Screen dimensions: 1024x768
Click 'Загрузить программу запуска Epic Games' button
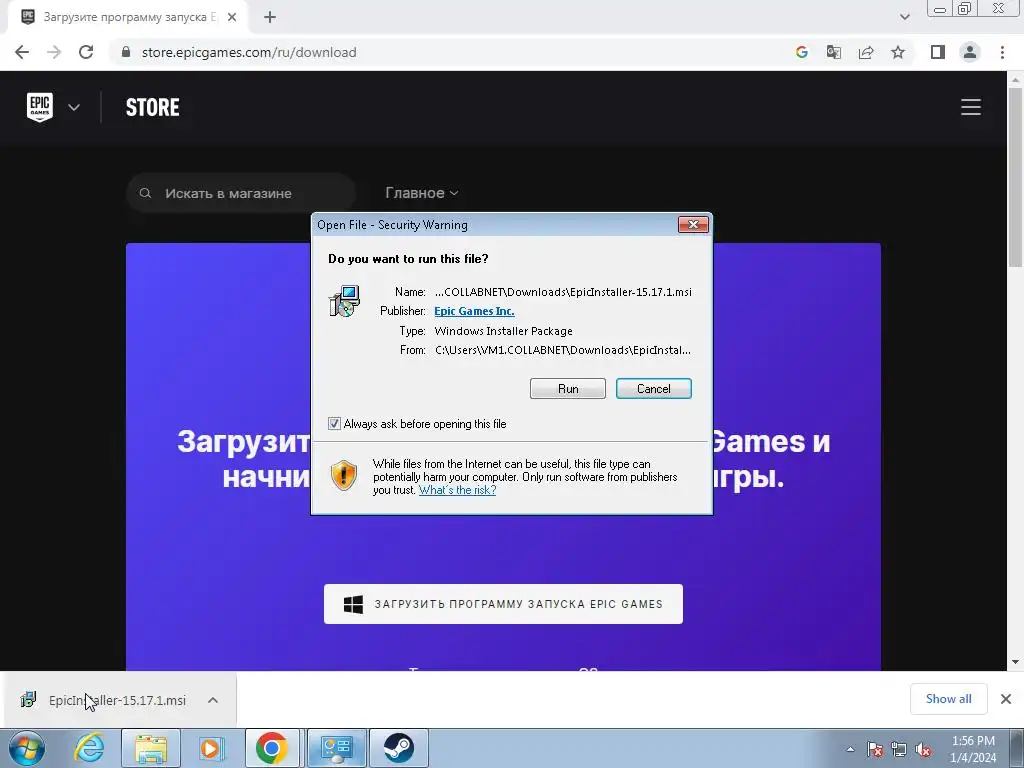tap(504, 604)
